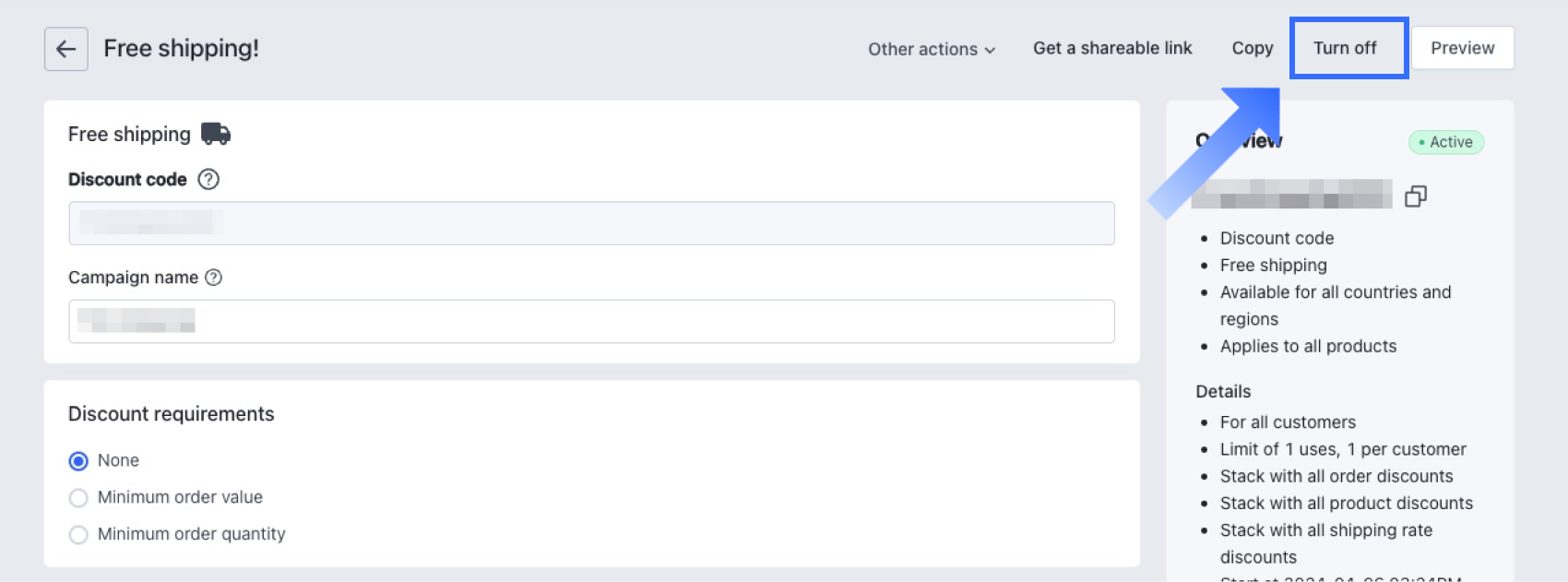
Task: Click the Campaign name help icon
Action: pos(213,278)
